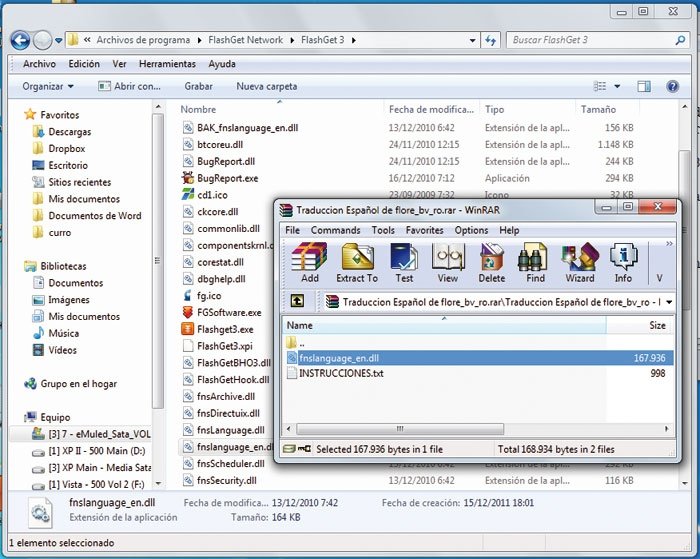Sort Explorer files by Tamaño column
Image resolution: width=700 pixels, height=559 pixels.
tap(607, 109)
